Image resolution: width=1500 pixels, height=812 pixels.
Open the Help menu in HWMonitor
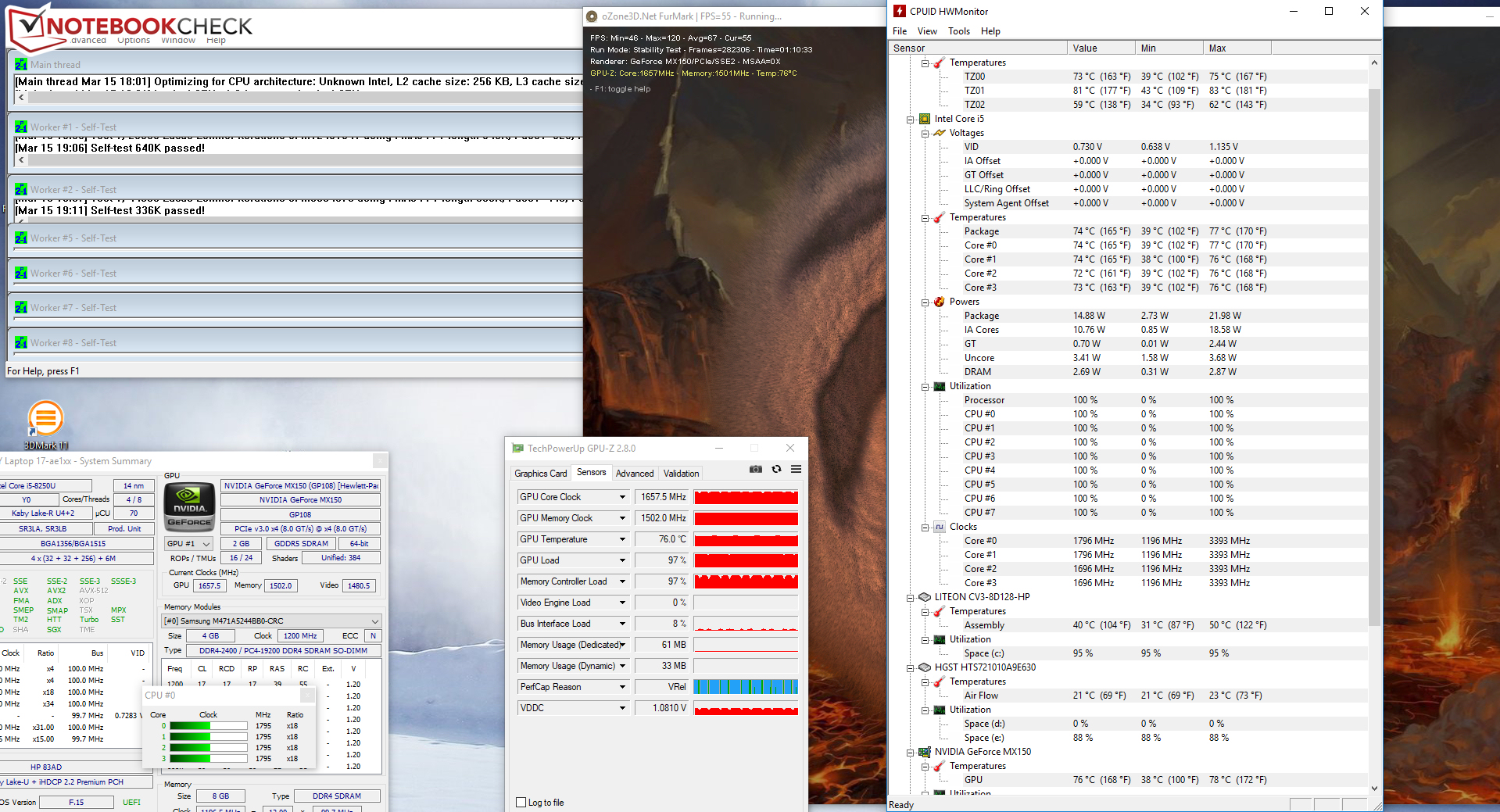pos(990,31)
